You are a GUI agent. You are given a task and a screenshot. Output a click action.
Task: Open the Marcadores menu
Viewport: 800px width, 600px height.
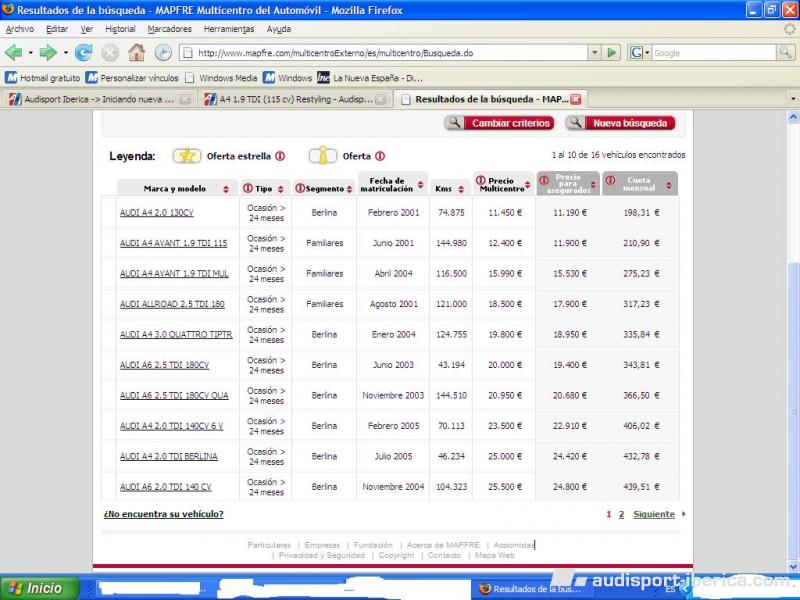[169, 29]
